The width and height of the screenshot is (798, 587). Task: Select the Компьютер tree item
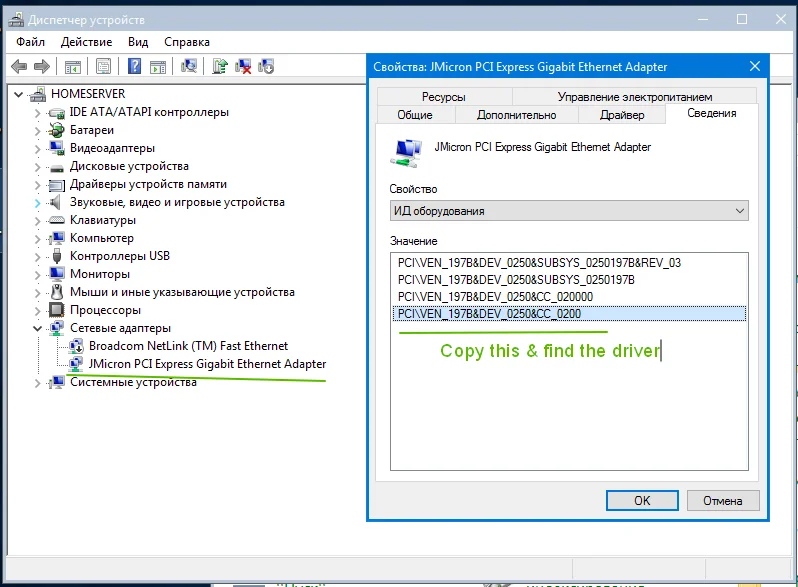coord(102,238)
